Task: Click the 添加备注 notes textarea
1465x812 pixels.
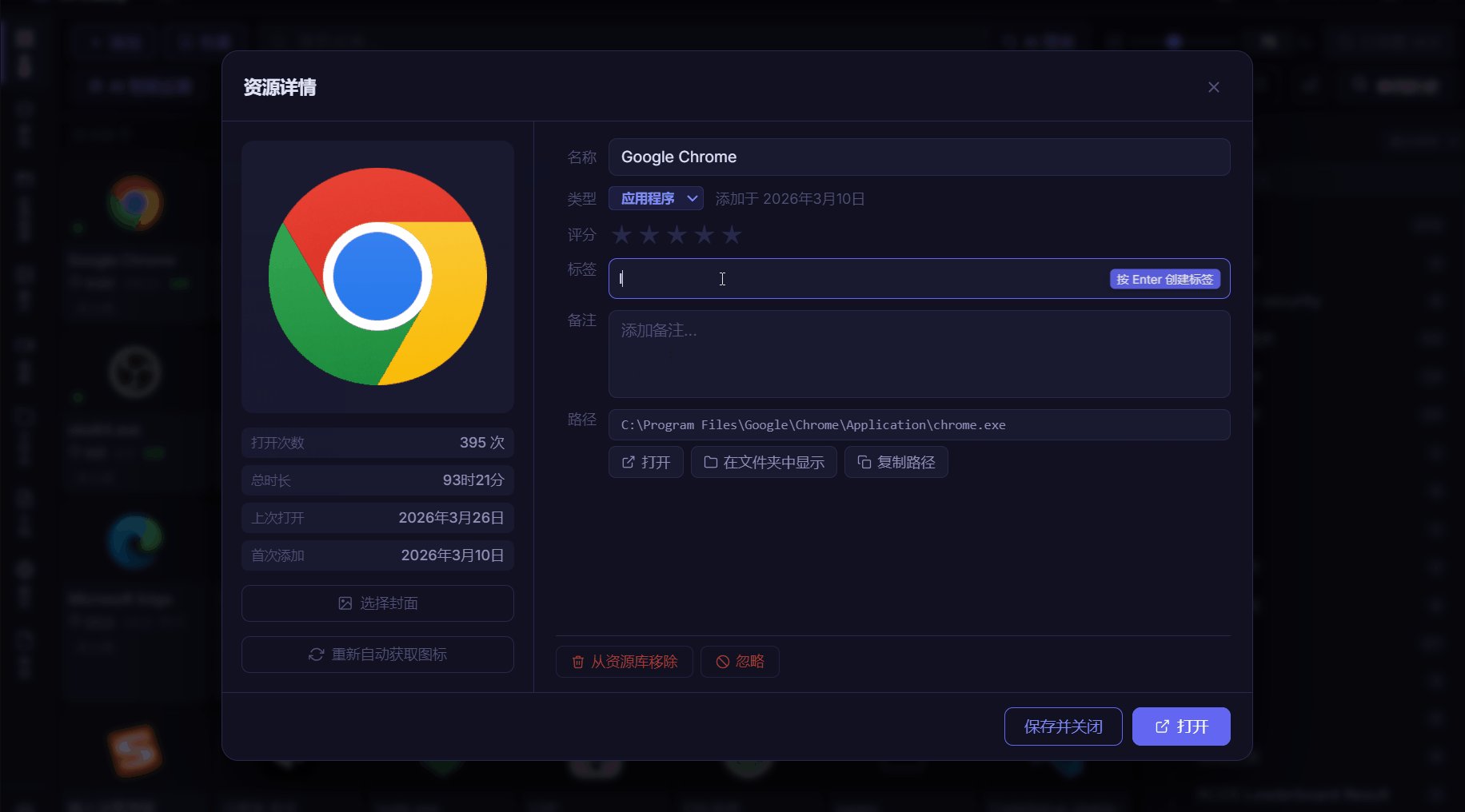Action: [x=919, y=353]
